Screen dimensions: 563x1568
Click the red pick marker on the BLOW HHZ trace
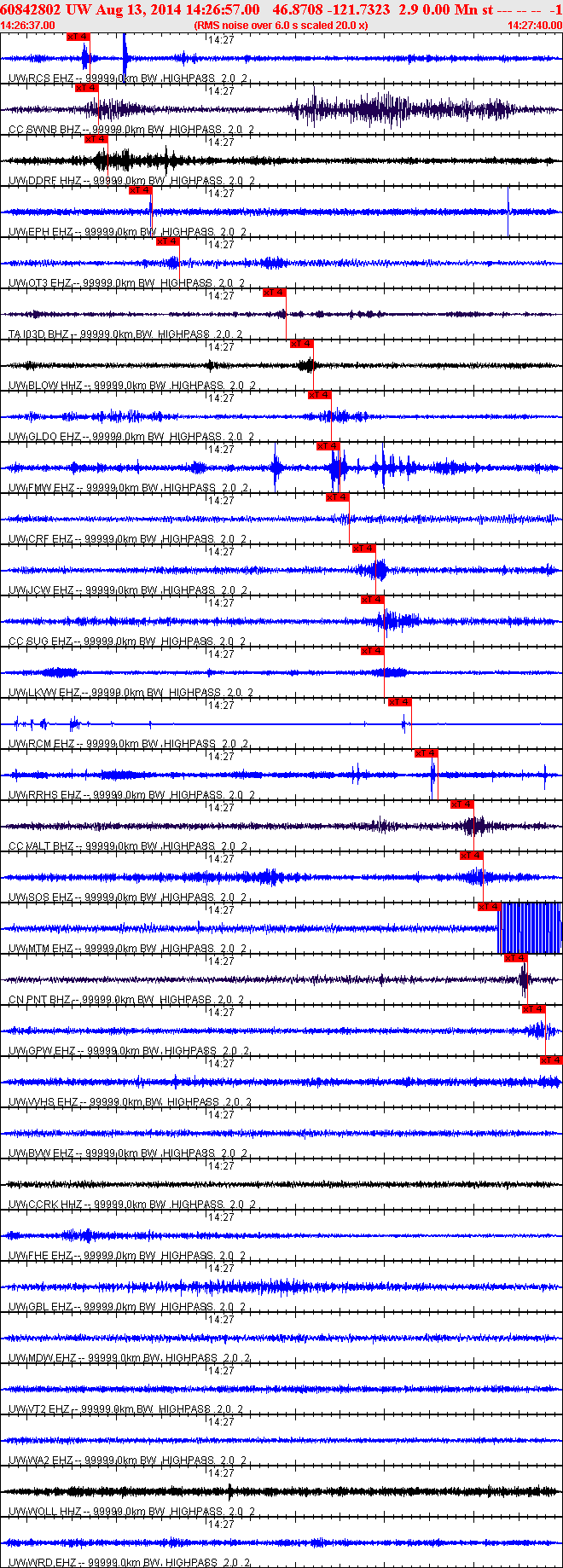click(302, 344)
